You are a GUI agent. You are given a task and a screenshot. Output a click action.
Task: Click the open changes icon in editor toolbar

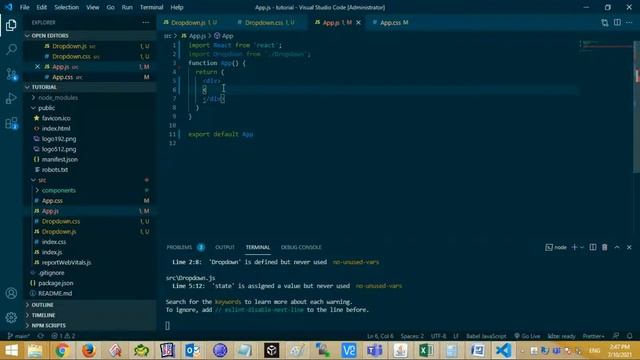click(x=604, y=22)
